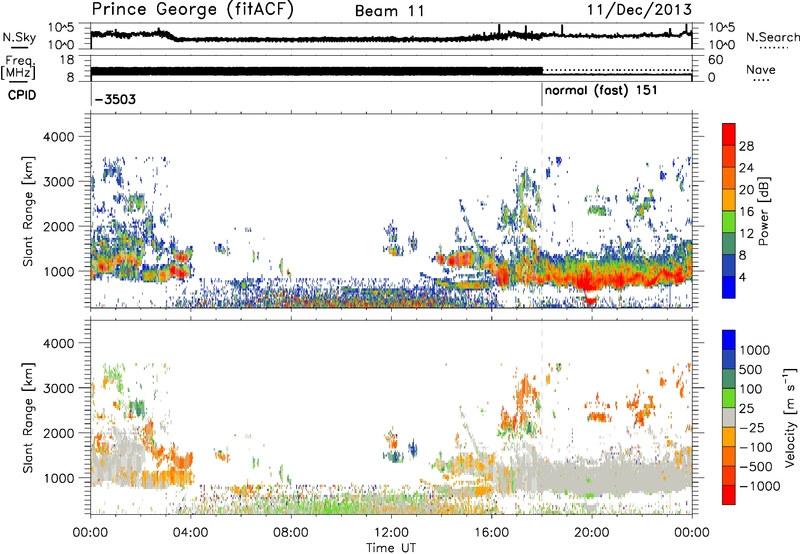The width and height of the screenshot is (800, 554).
Task: Click the '24' power colorbar label
Action: click(746, 168)
